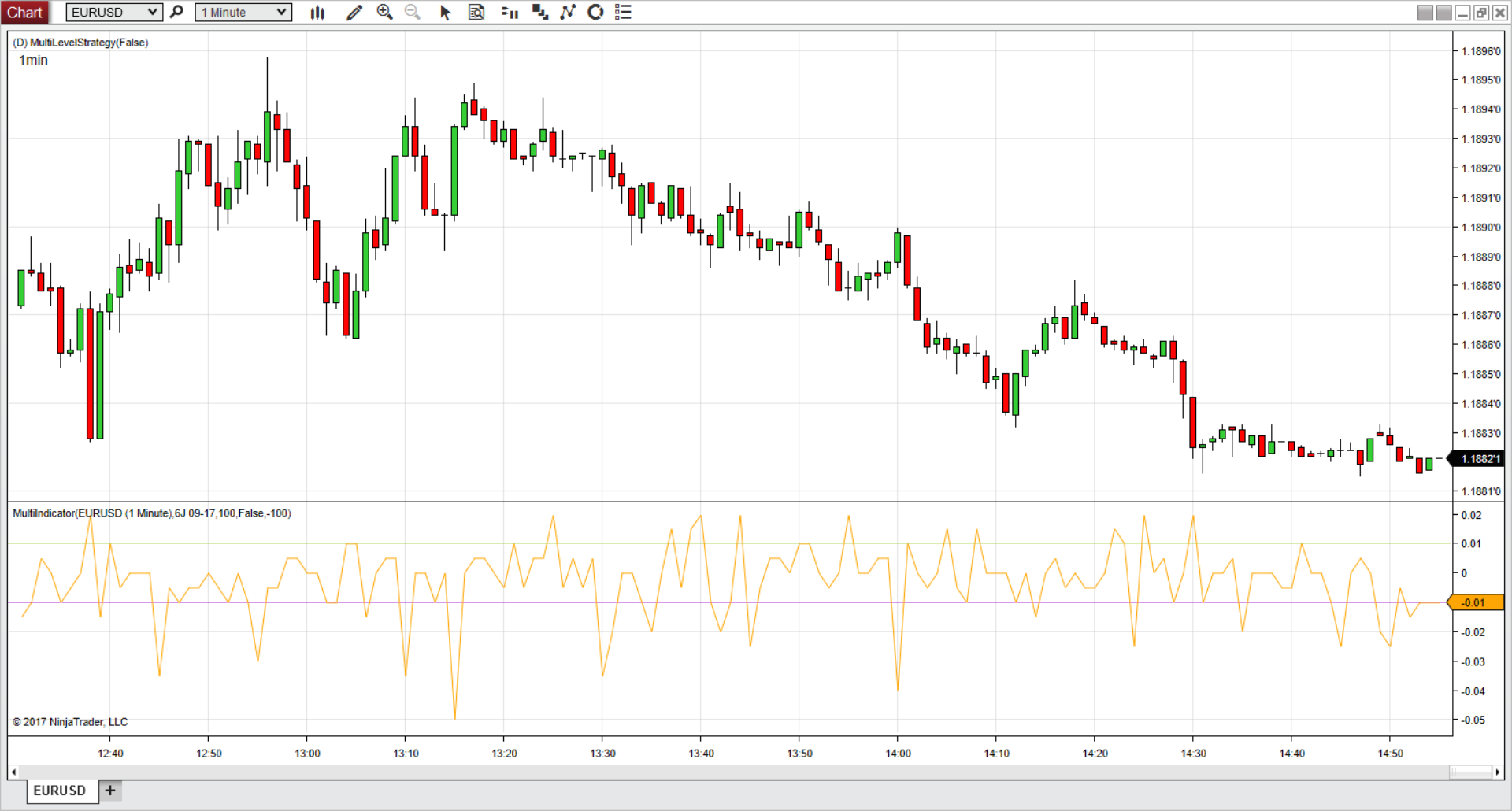Open the Data Box viewer
Screen dimensions: 1512x811
click(476, 12)
